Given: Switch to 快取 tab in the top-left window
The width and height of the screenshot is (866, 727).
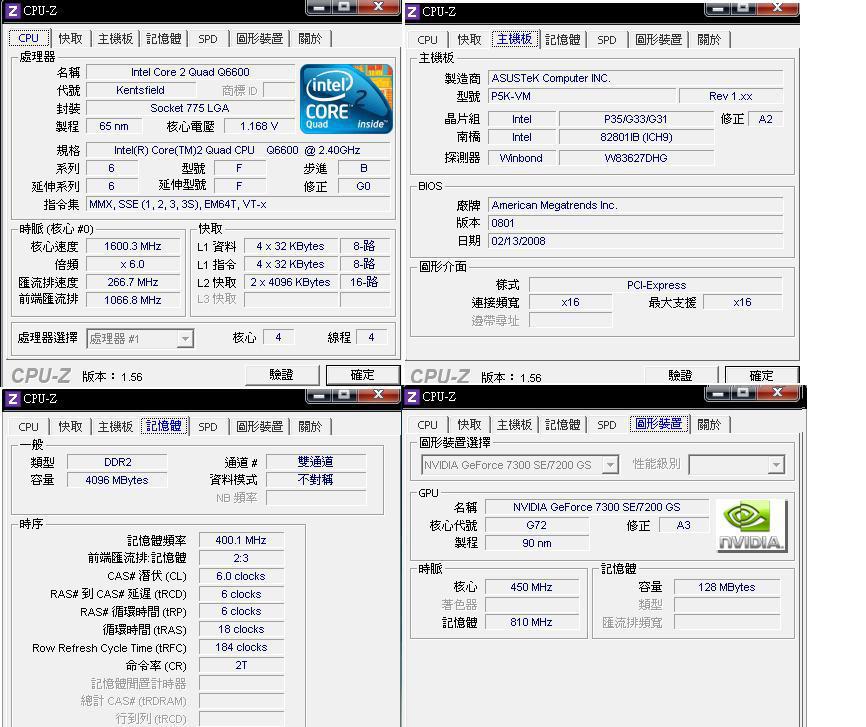Looking at the screenshot, I should click(x=70, y=39).
